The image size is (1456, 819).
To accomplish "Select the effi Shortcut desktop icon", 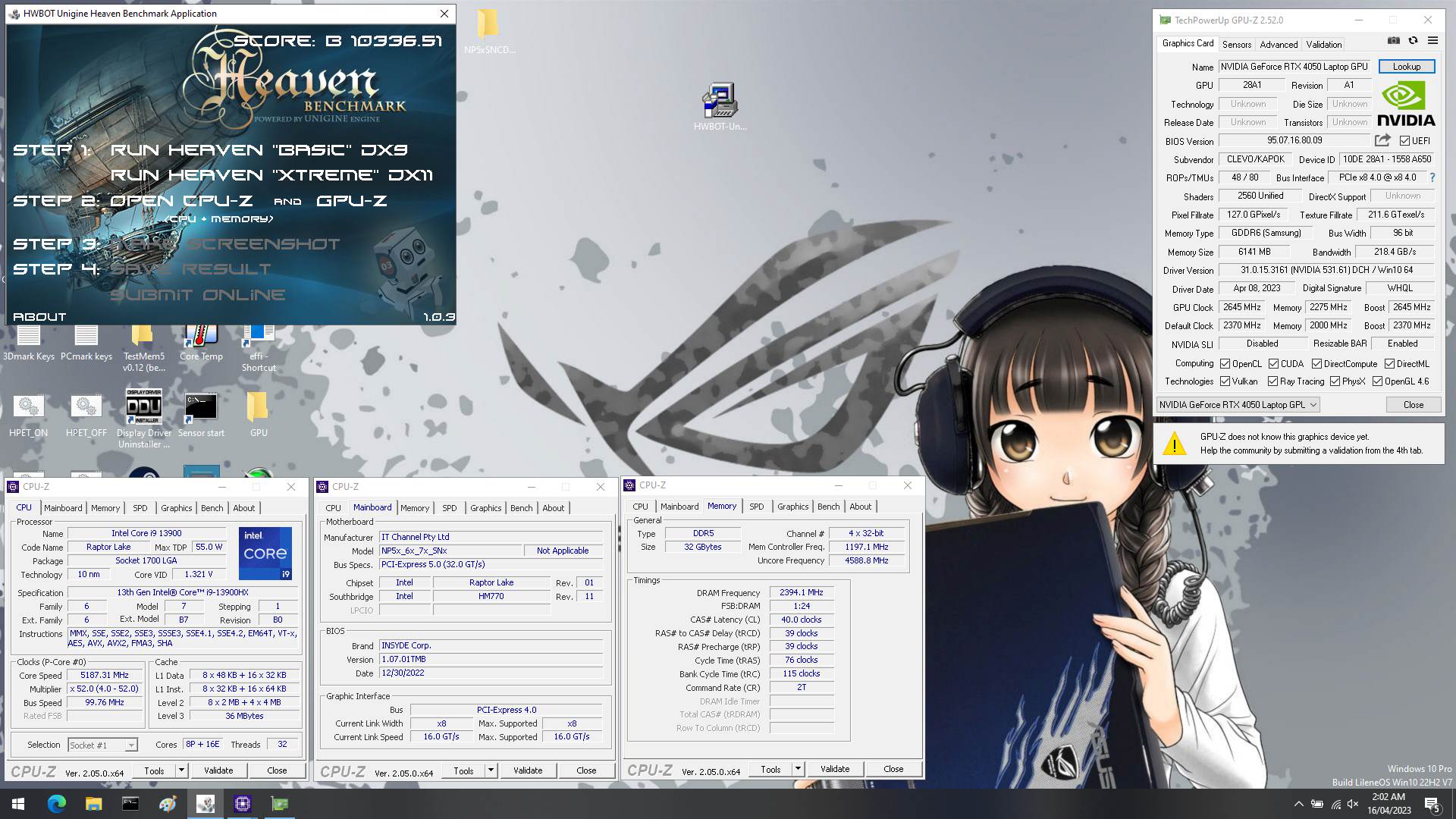I will tap(259, 349).
